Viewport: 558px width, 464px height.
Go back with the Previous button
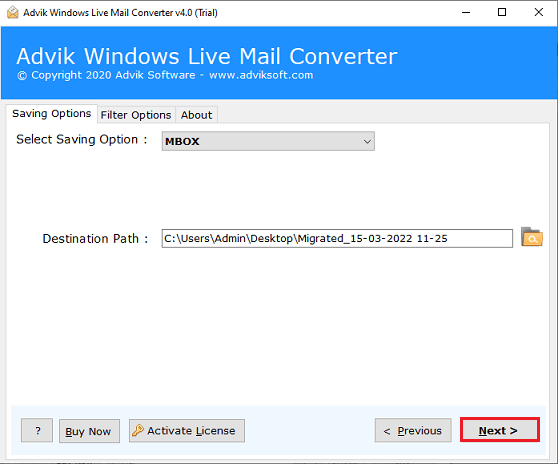(413, 431)
